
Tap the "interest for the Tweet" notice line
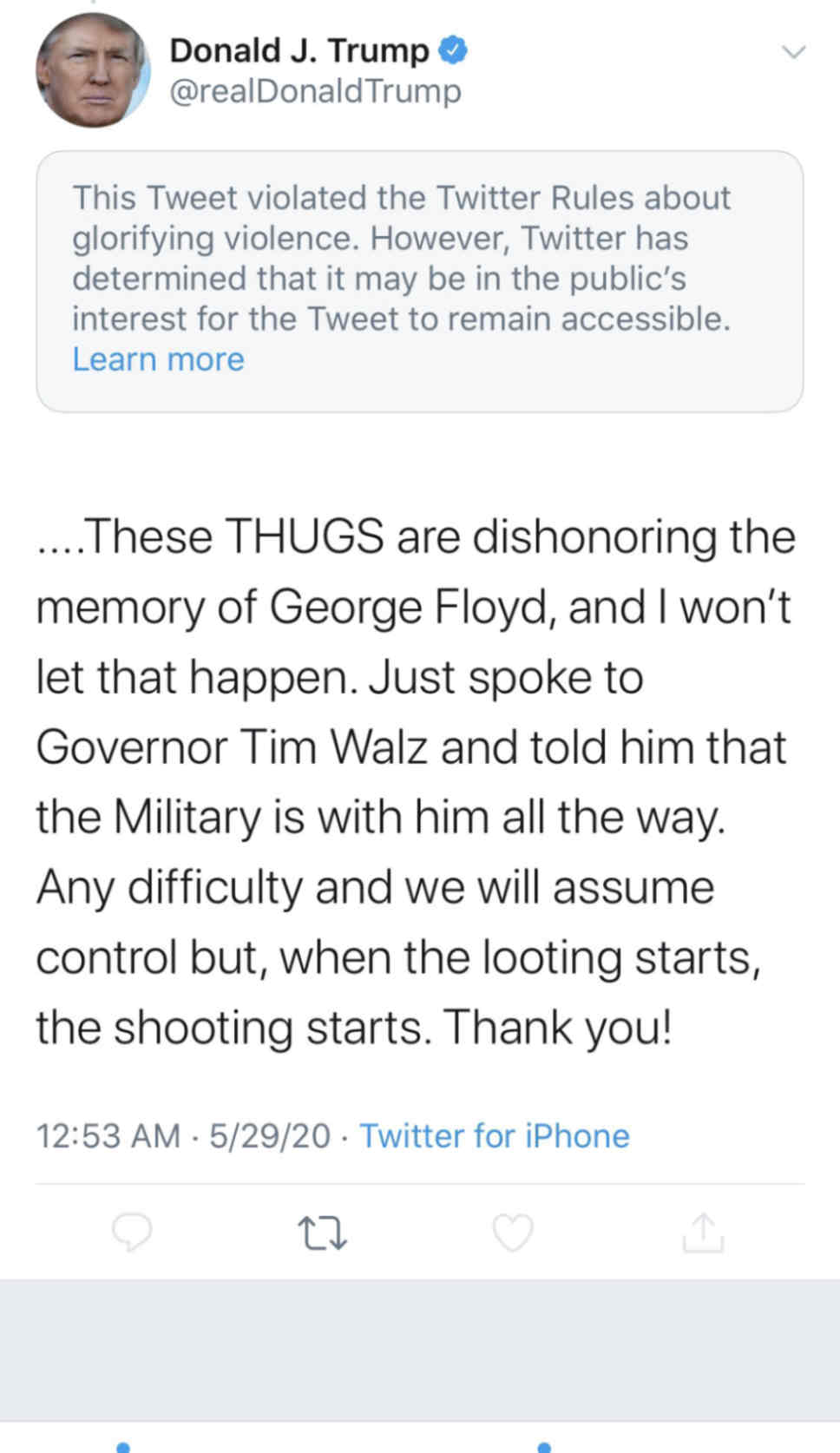point(401,319)
